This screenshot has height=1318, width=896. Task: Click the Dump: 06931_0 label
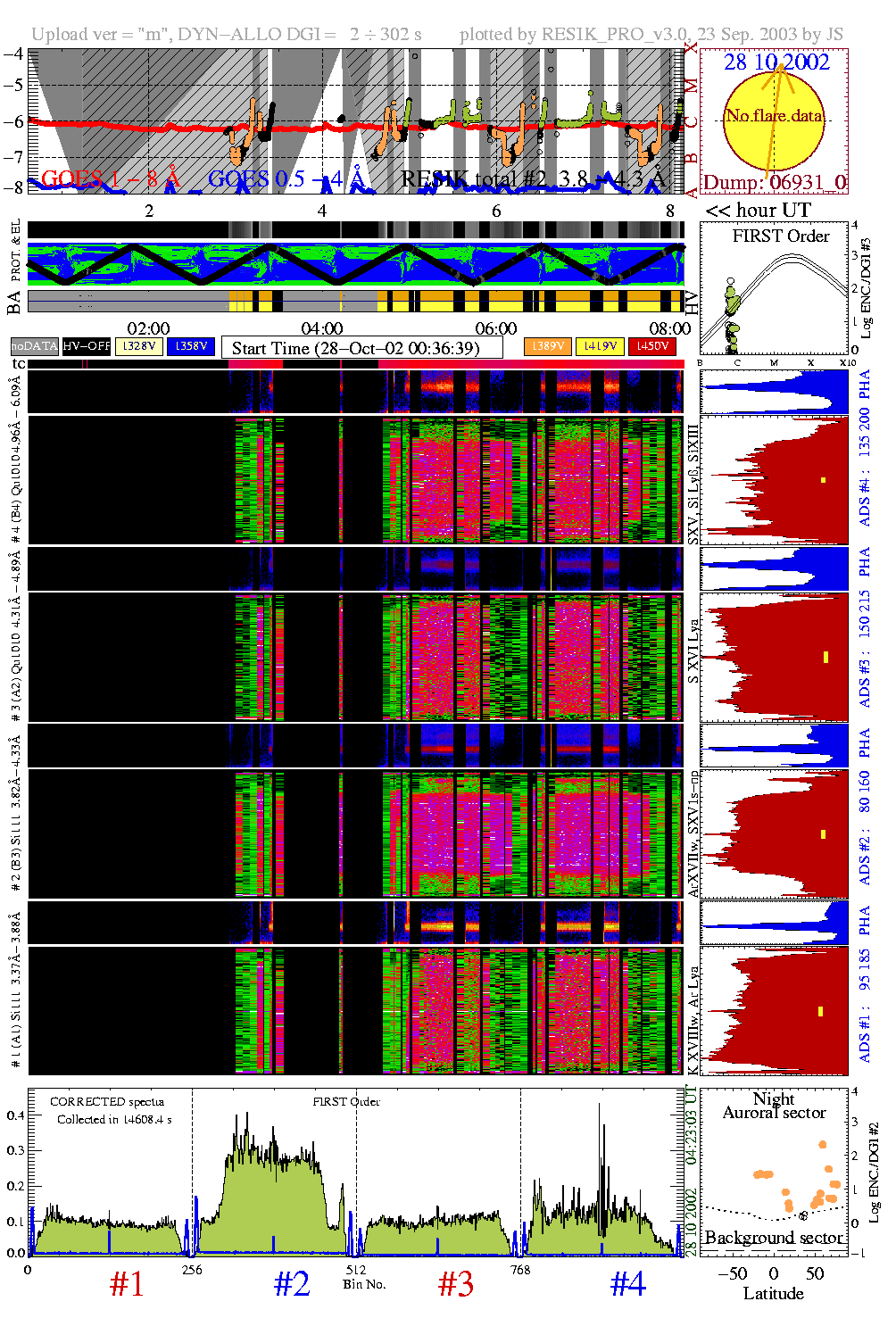coord(774,183)
